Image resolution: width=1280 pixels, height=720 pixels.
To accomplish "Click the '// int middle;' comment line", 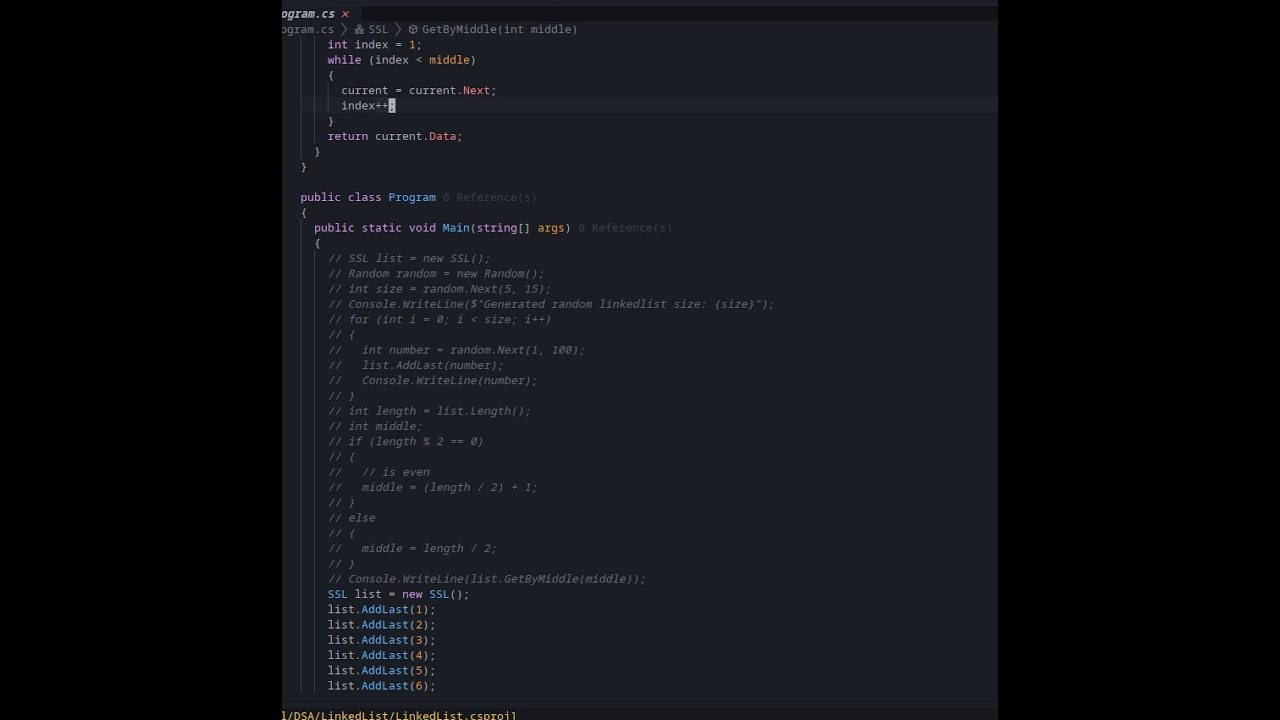I will [375, 426].
